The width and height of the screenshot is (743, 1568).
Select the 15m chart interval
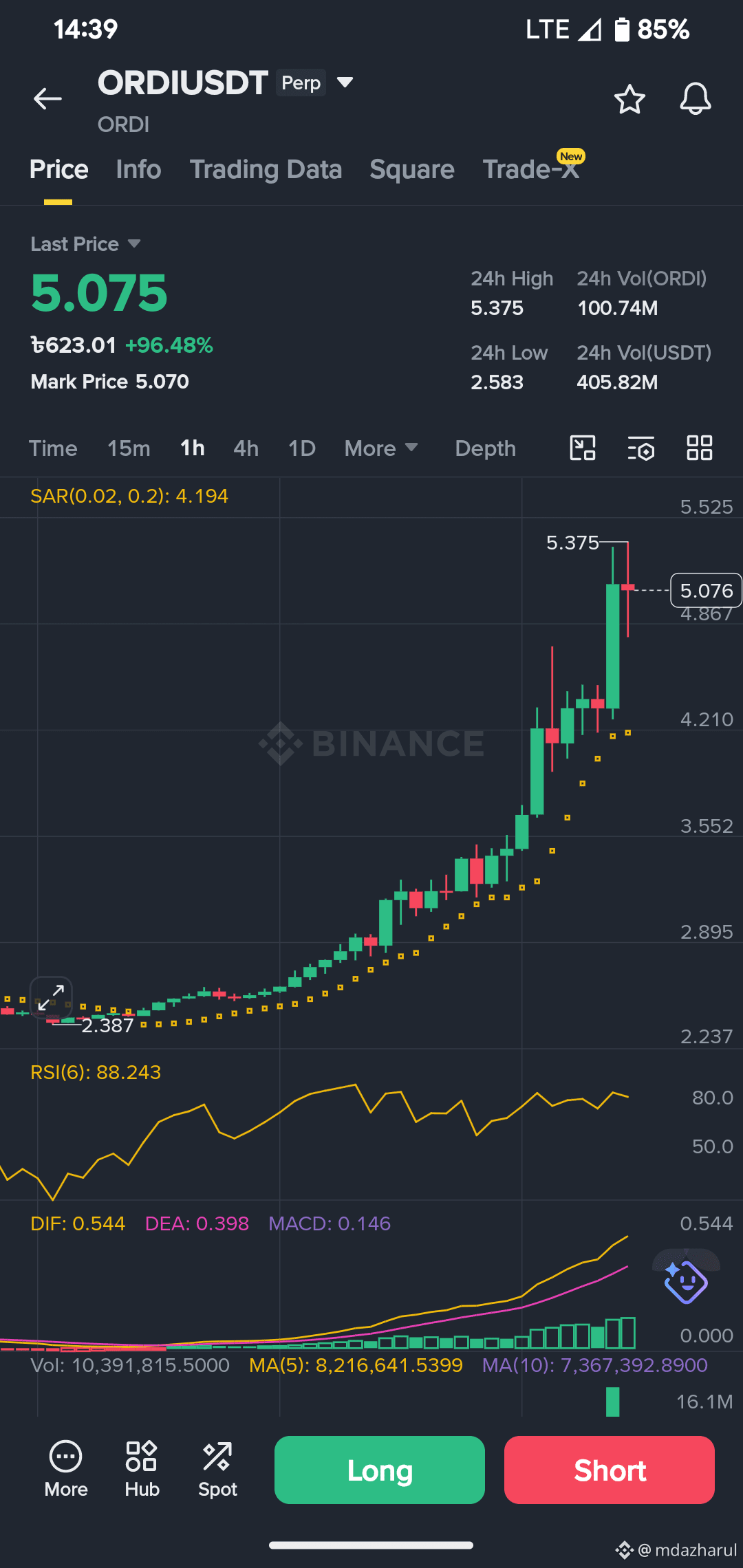[x=129, y=448]
